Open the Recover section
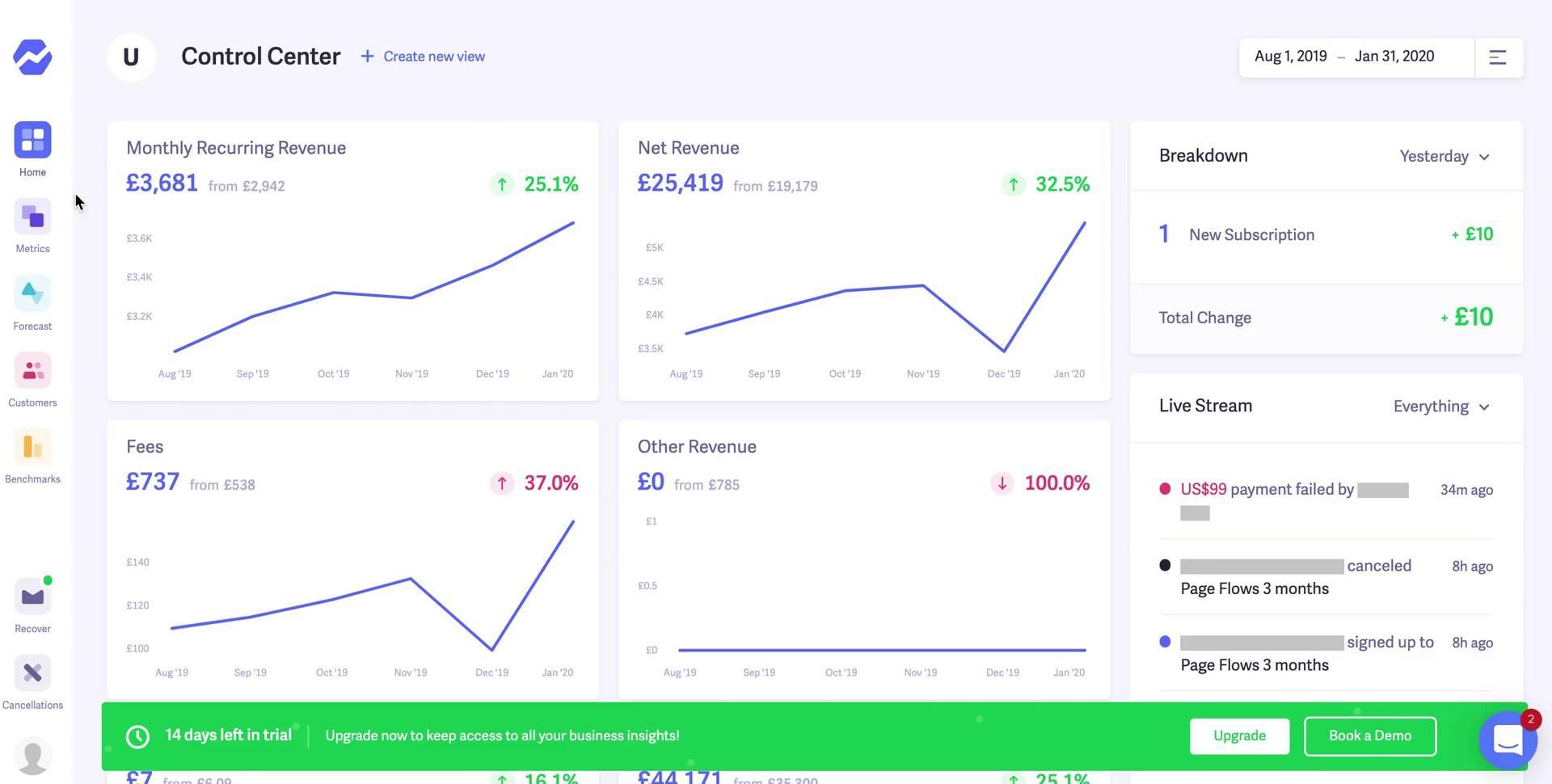 32,597
